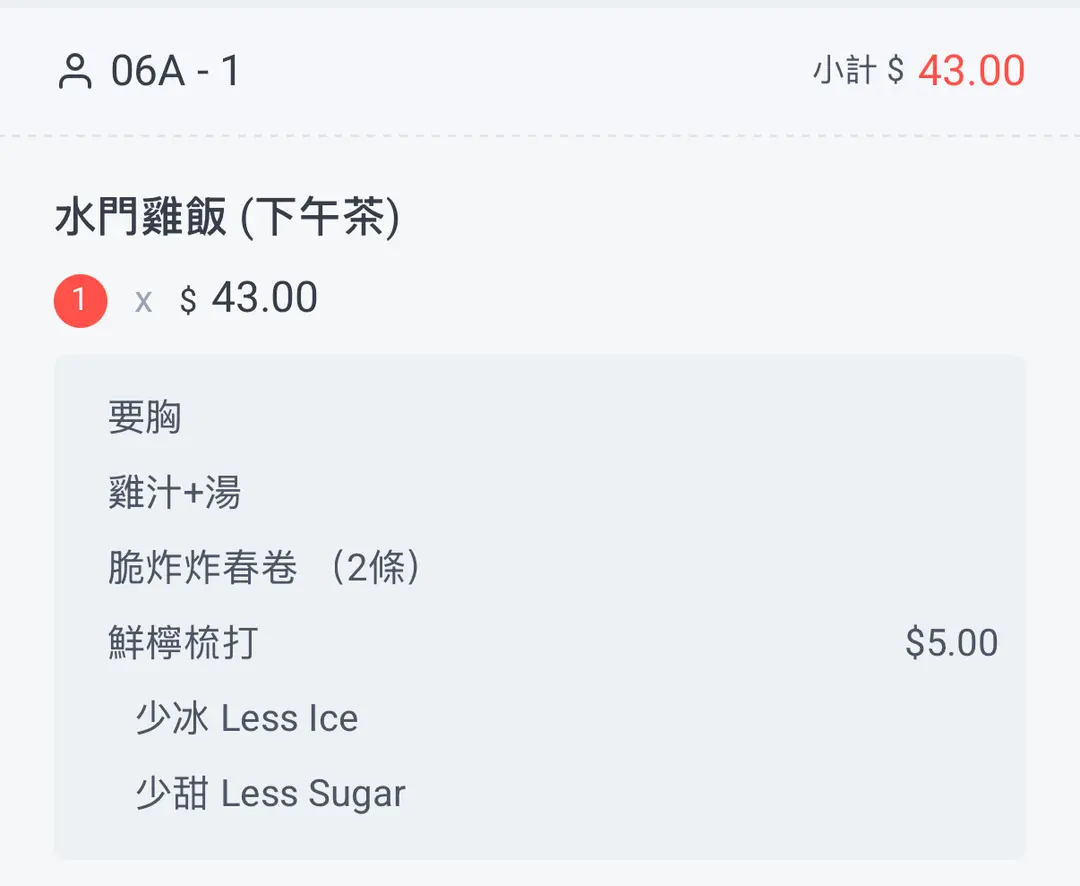Click the dollar sign before item price

coord(188,300)
